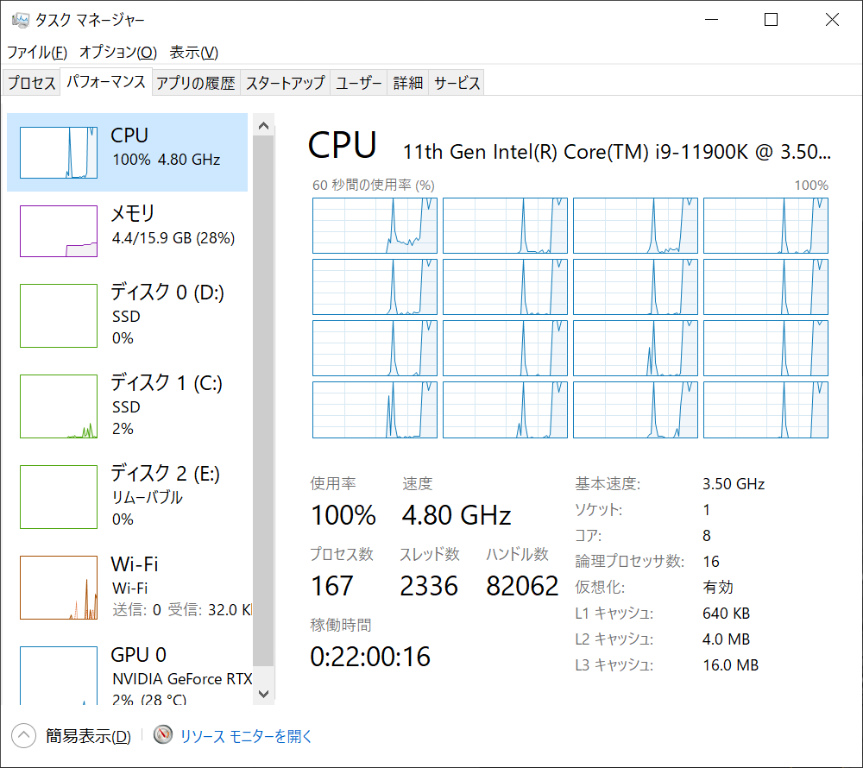Image resolution: width=863 pixels, height=768 pixels.
Task: Switch to the スタートアップ tab
Action: (x=285, y=83)
